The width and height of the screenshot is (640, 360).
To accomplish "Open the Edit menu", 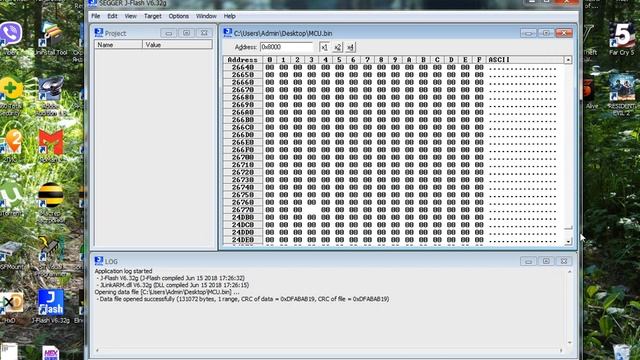I will point(112,16).
